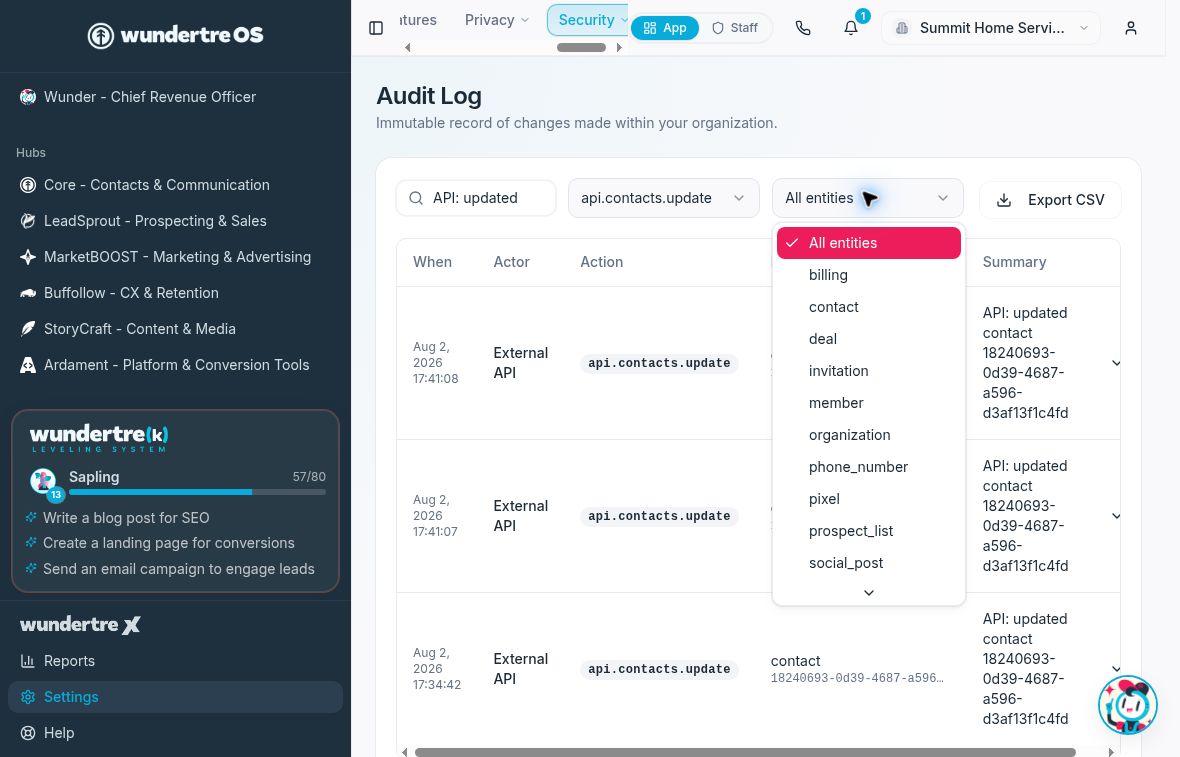The height and width of the screenshot is (757, 1180).
Task: Expand the 17:41:08 audit log row
Action: click(x=1116, y=363)
